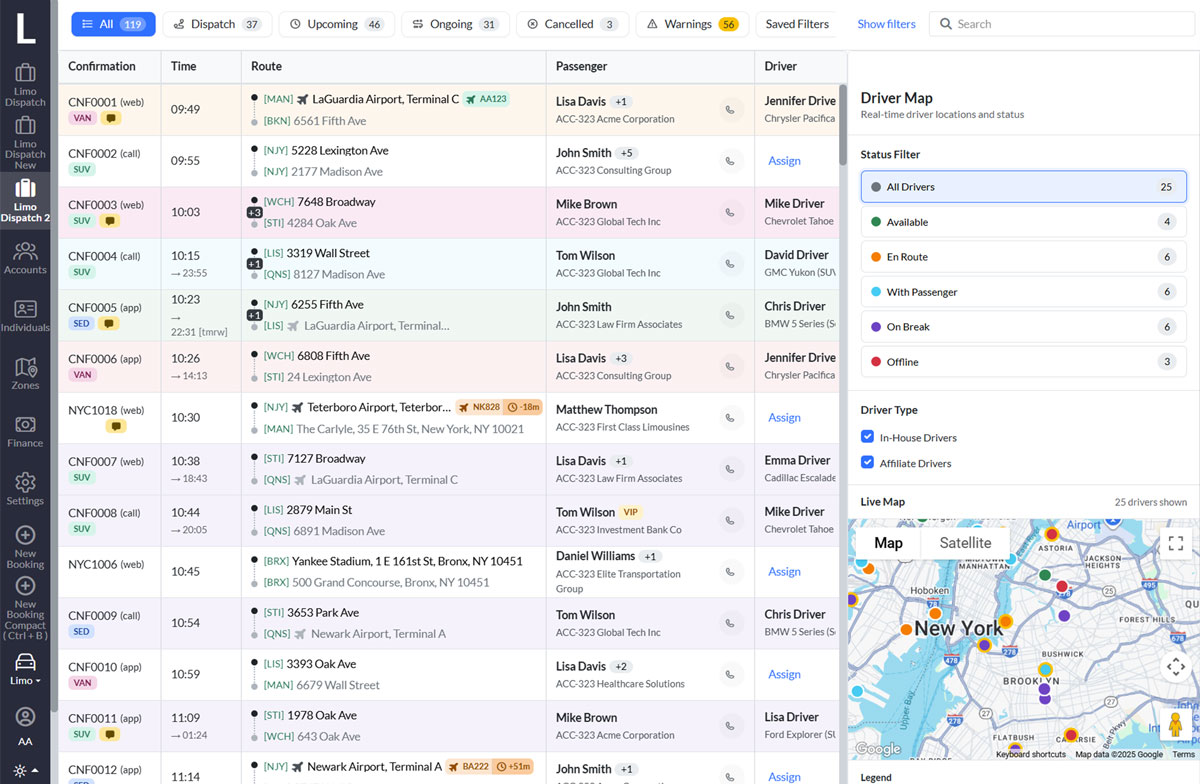The image size is (1200, 784).
Task: Open the Saved Filters dropdown
Action: [x=797, y=23]
